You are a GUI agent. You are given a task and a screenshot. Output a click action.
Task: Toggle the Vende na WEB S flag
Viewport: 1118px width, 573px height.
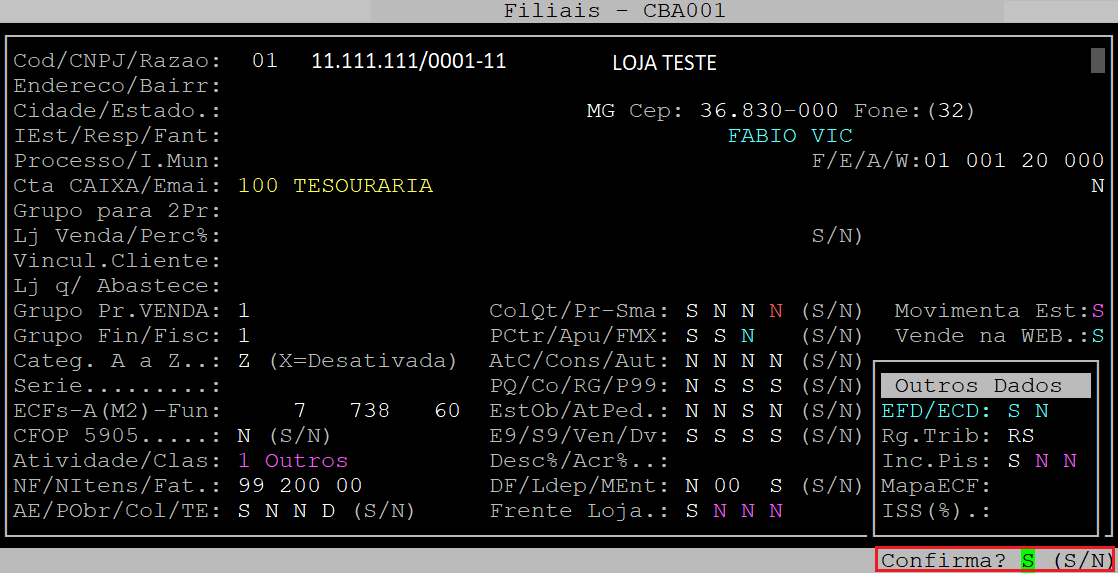point(1097,336)
